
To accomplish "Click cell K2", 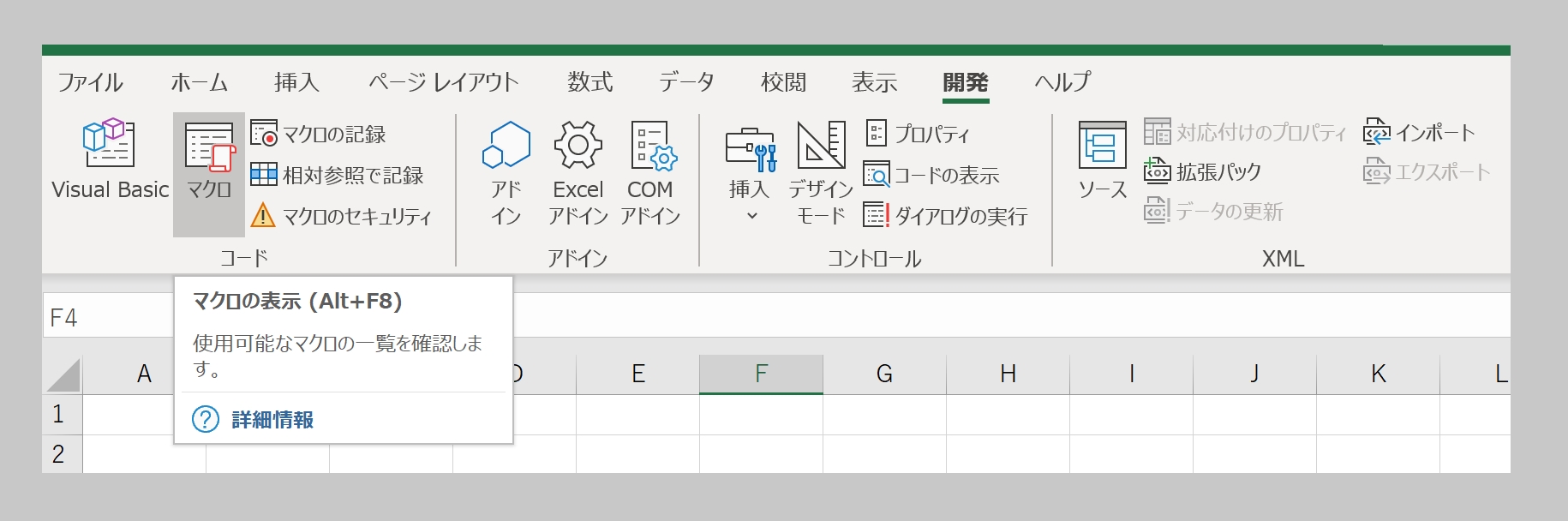I will [x=1378, y=454].
